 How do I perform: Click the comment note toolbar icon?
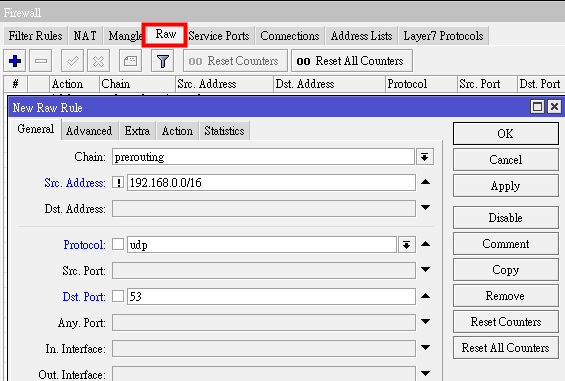coord(130,61)
